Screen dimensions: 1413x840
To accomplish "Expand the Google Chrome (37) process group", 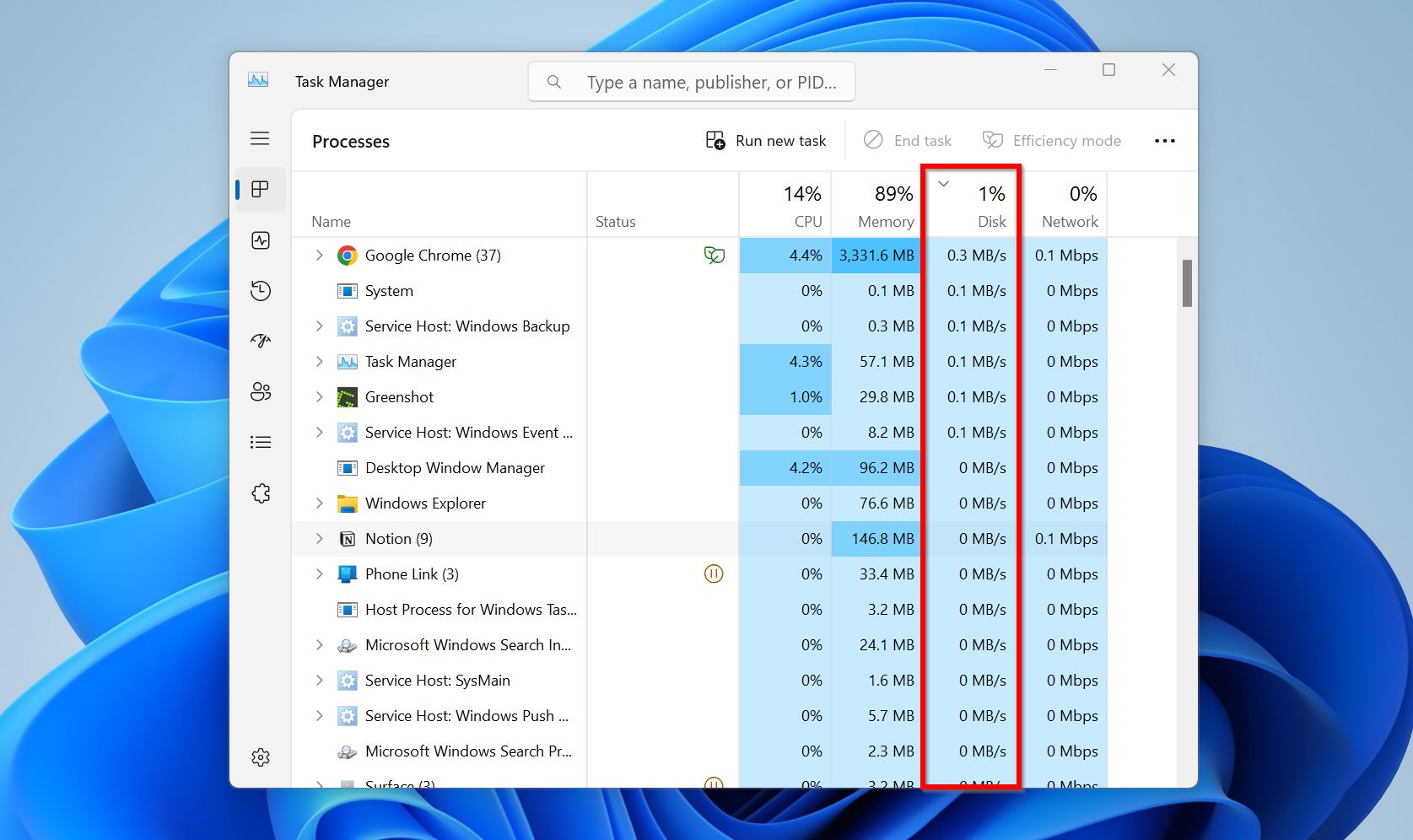I will point(319,255).
